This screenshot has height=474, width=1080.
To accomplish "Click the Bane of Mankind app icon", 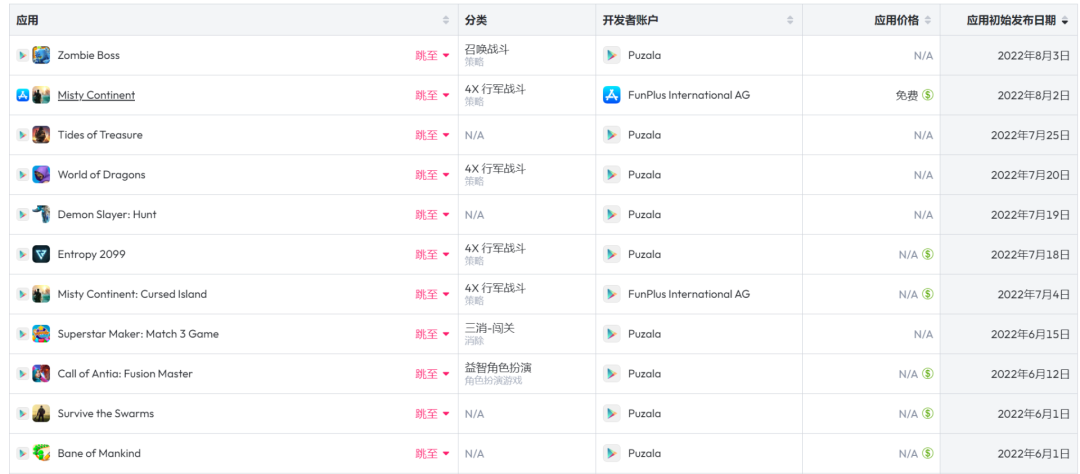I will tap(41, 453).
